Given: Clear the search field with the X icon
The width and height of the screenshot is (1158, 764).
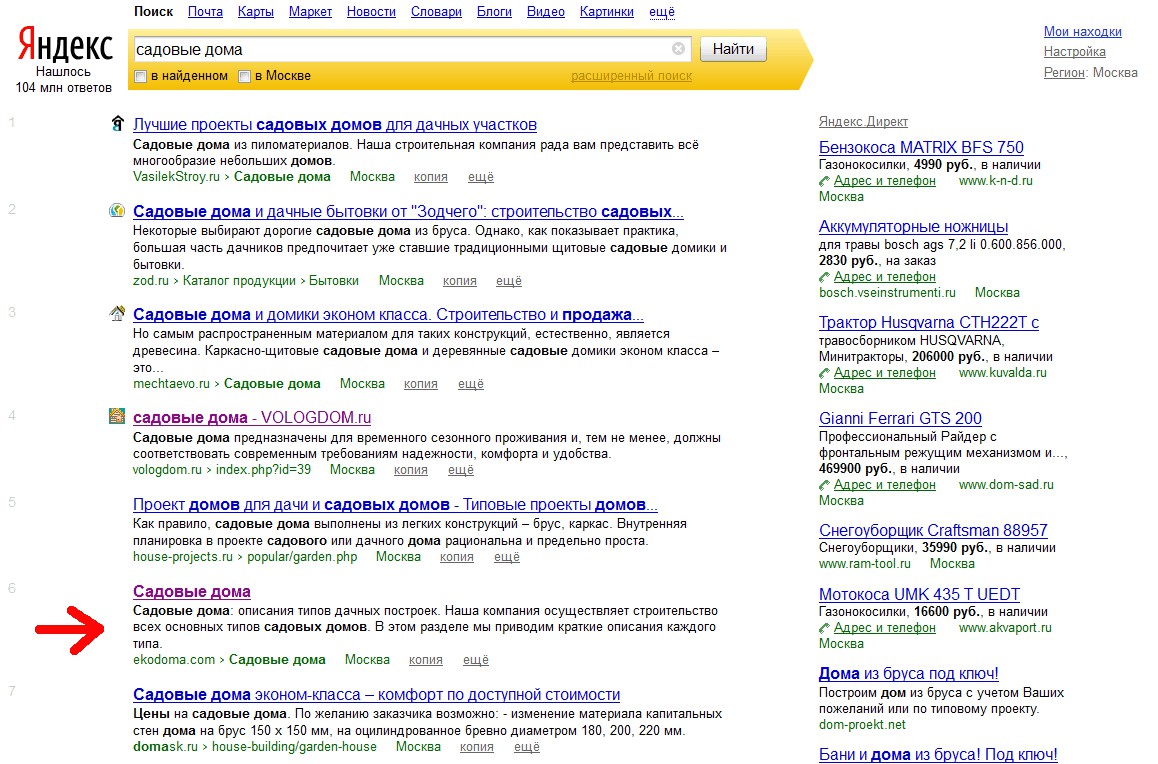Looking at the screenshot, I should click(x=678, y=49).
